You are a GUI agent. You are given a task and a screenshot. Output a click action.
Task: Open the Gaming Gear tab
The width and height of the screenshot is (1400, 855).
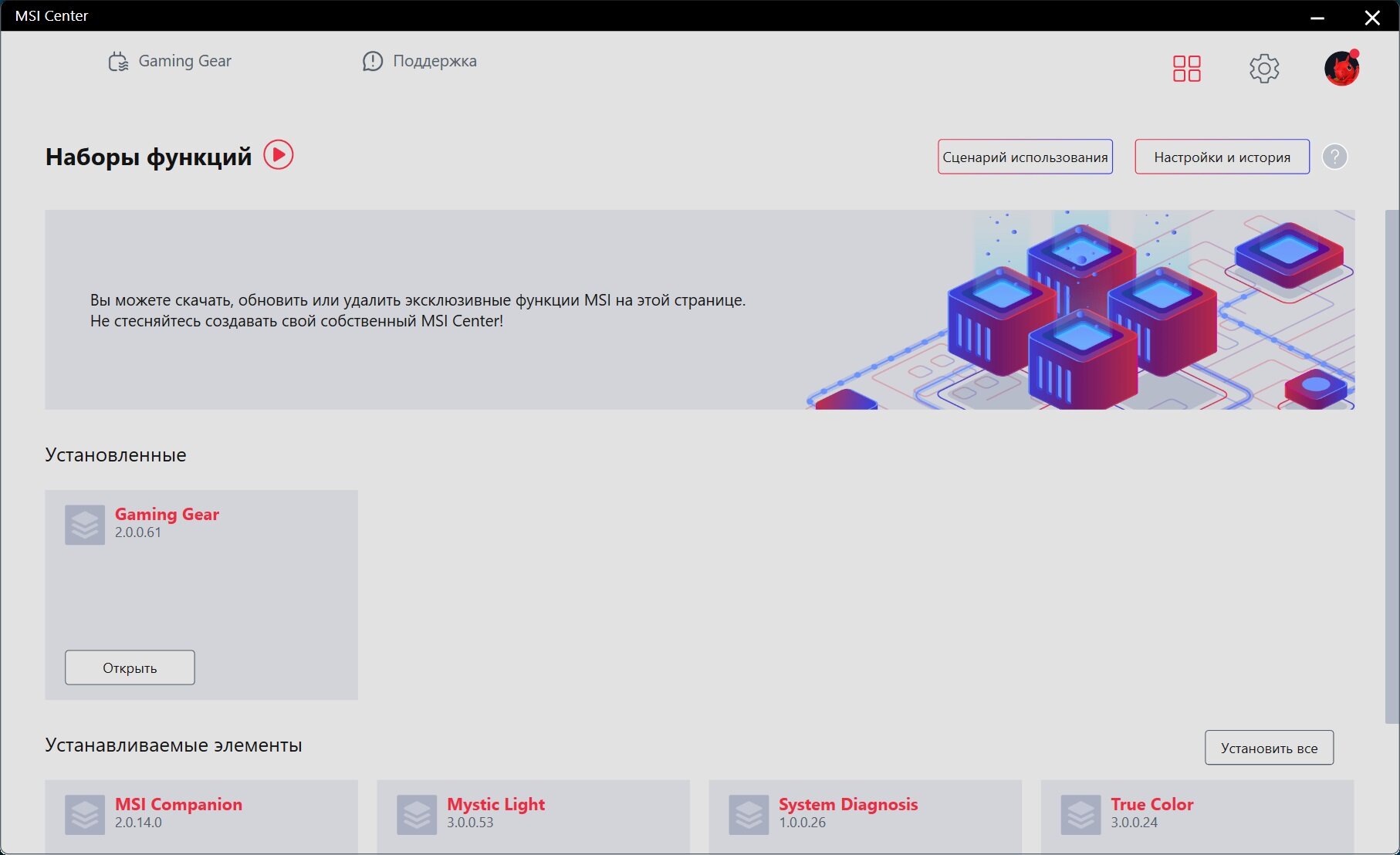(x=170, y=61)
